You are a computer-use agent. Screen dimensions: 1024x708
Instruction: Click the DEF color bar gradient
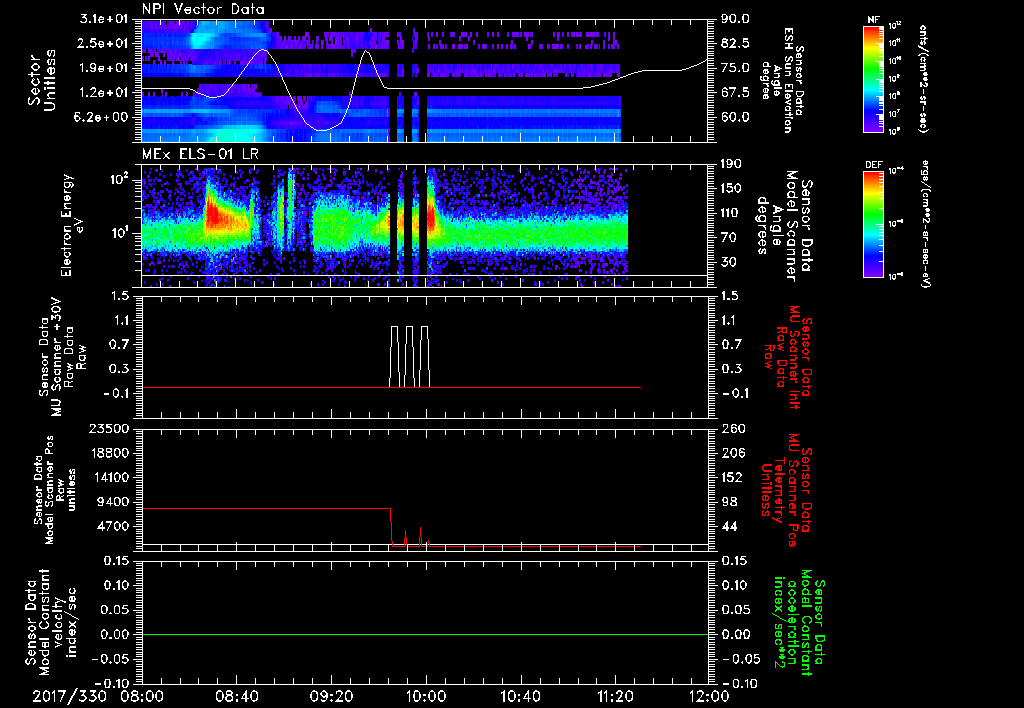coord(874,223)
